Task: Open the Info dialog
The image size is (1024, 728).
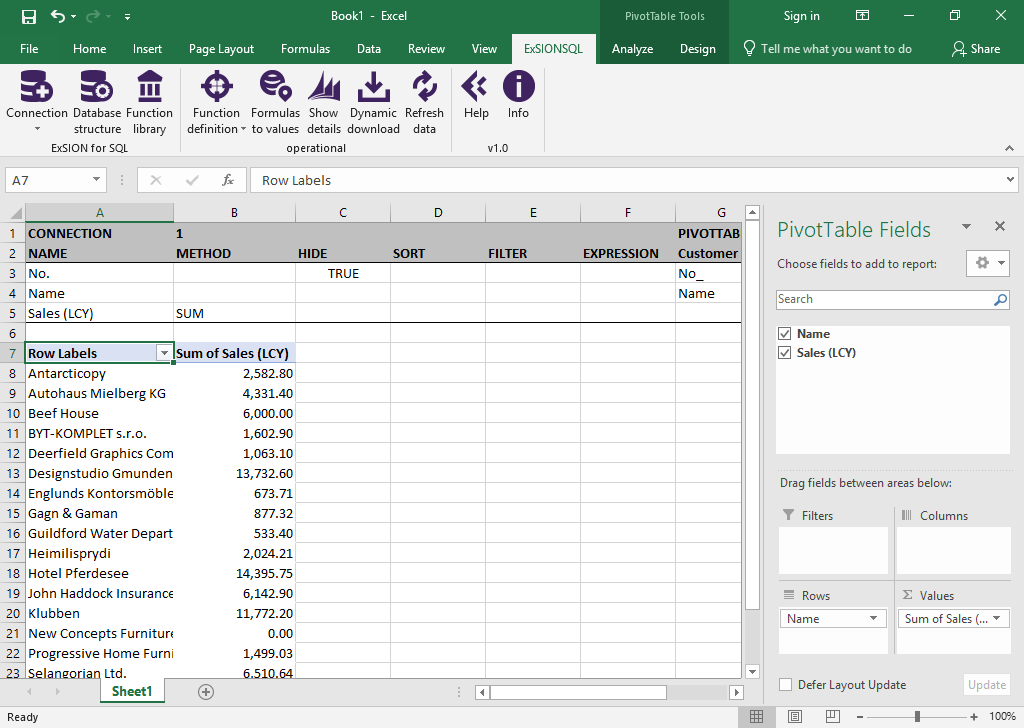Action: [519, 95]
